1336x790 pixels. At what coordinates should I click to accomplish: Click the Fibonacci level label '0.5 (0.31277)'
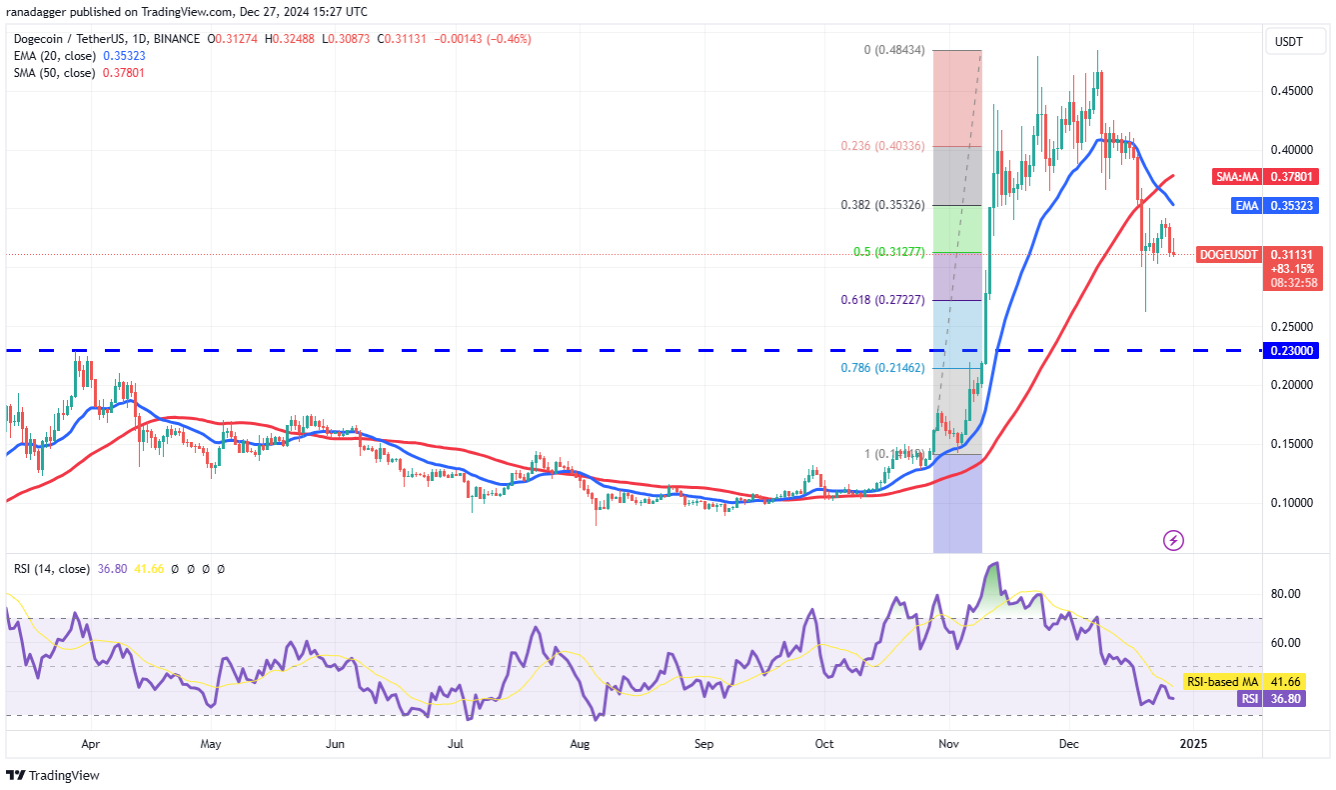[x=888, y=253]
